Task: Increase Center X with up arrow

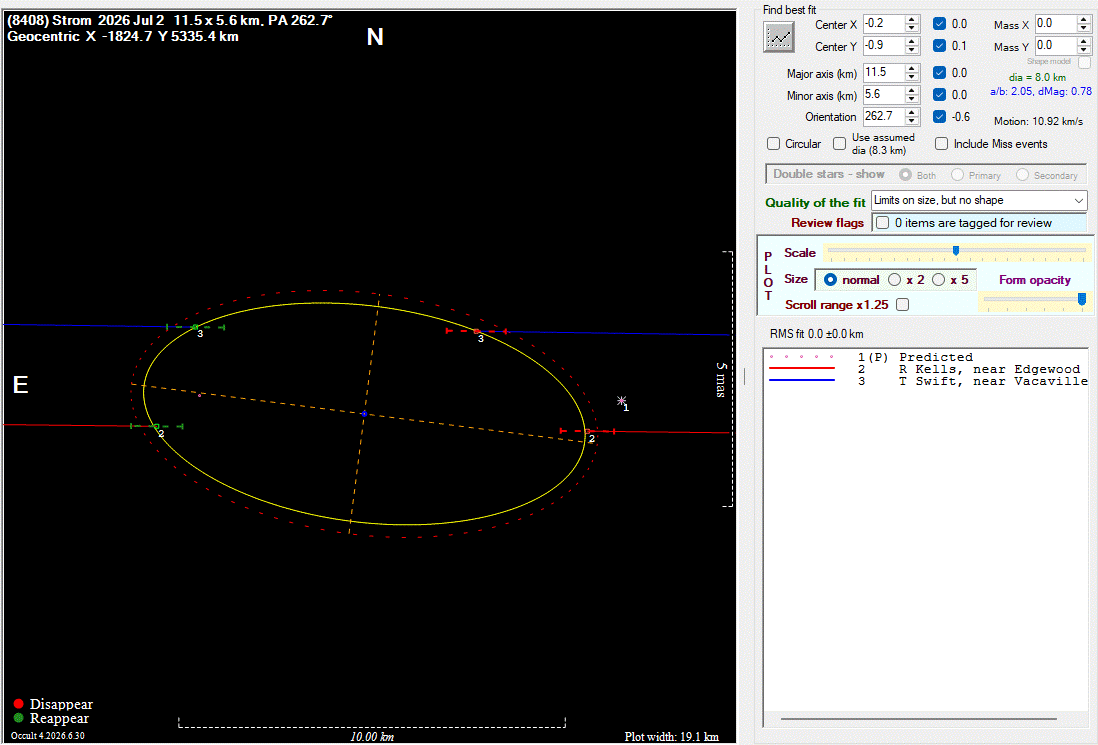Action: (912, 20)
